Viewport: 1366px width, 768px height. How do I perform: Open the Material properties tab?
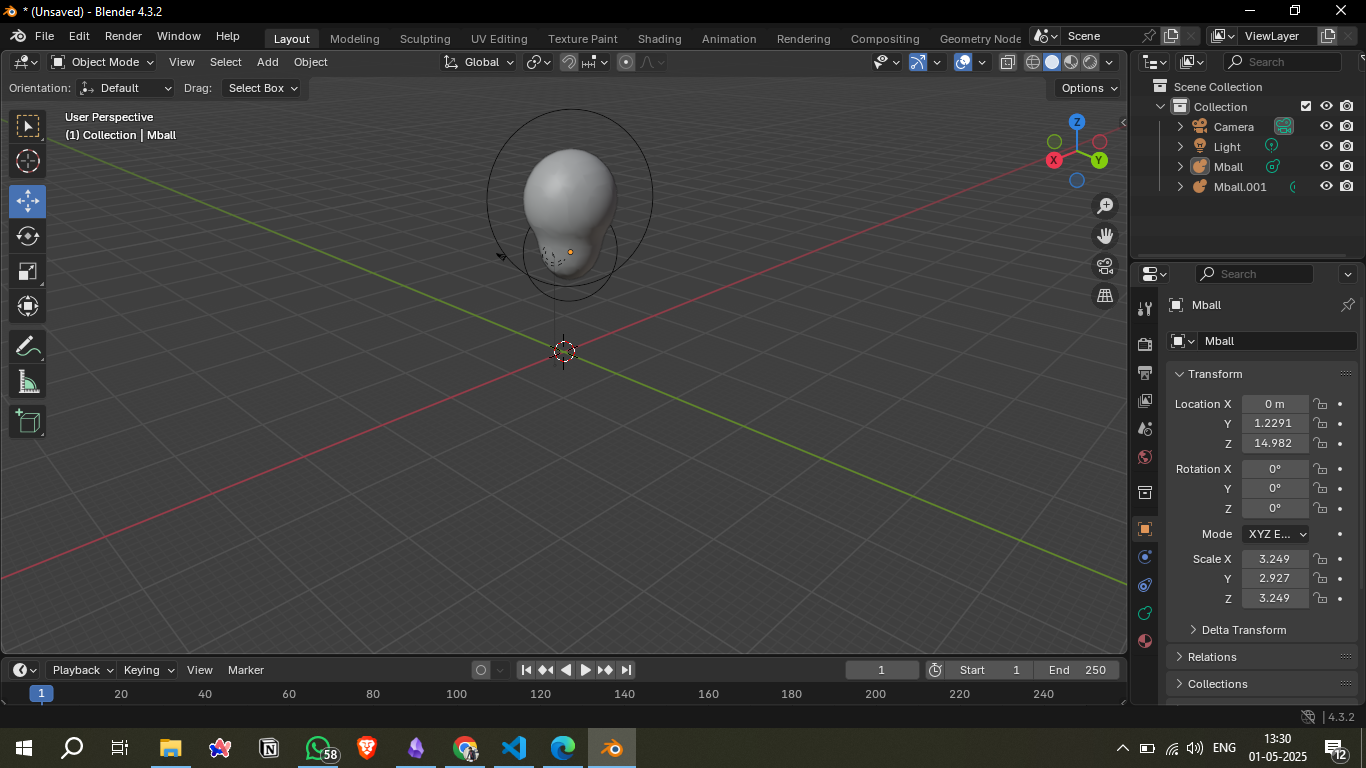click(x=1146, y=641)
